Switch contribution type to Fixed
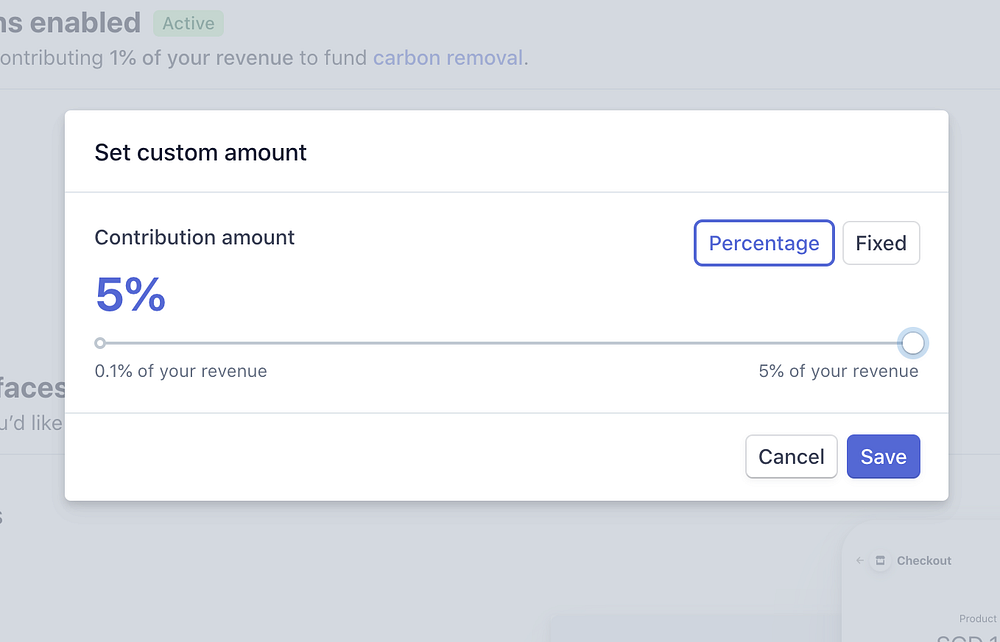 click(x=880, y=243)
